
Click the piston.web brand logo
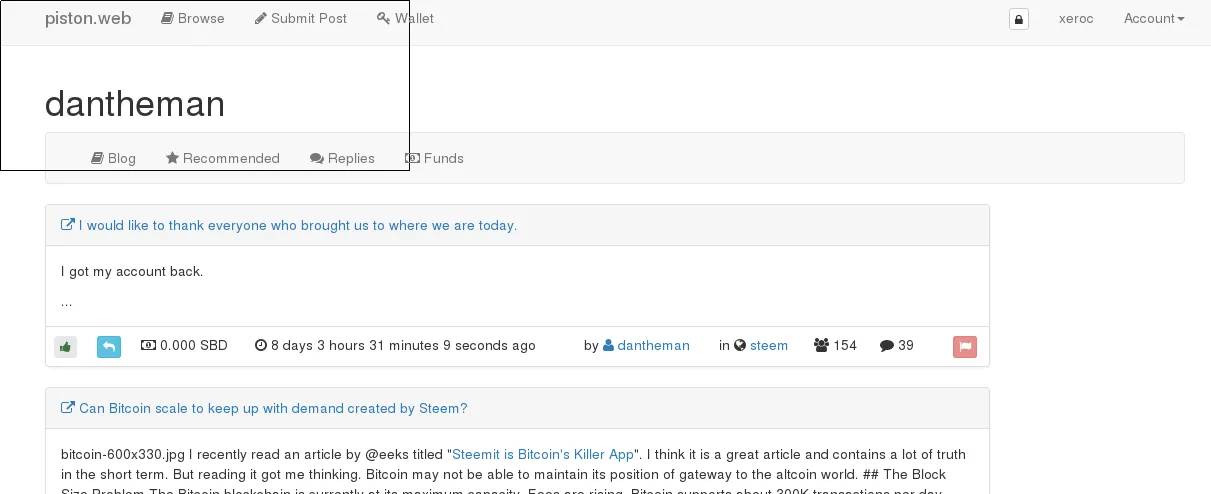pyautogui.click(x=88, y=18)
